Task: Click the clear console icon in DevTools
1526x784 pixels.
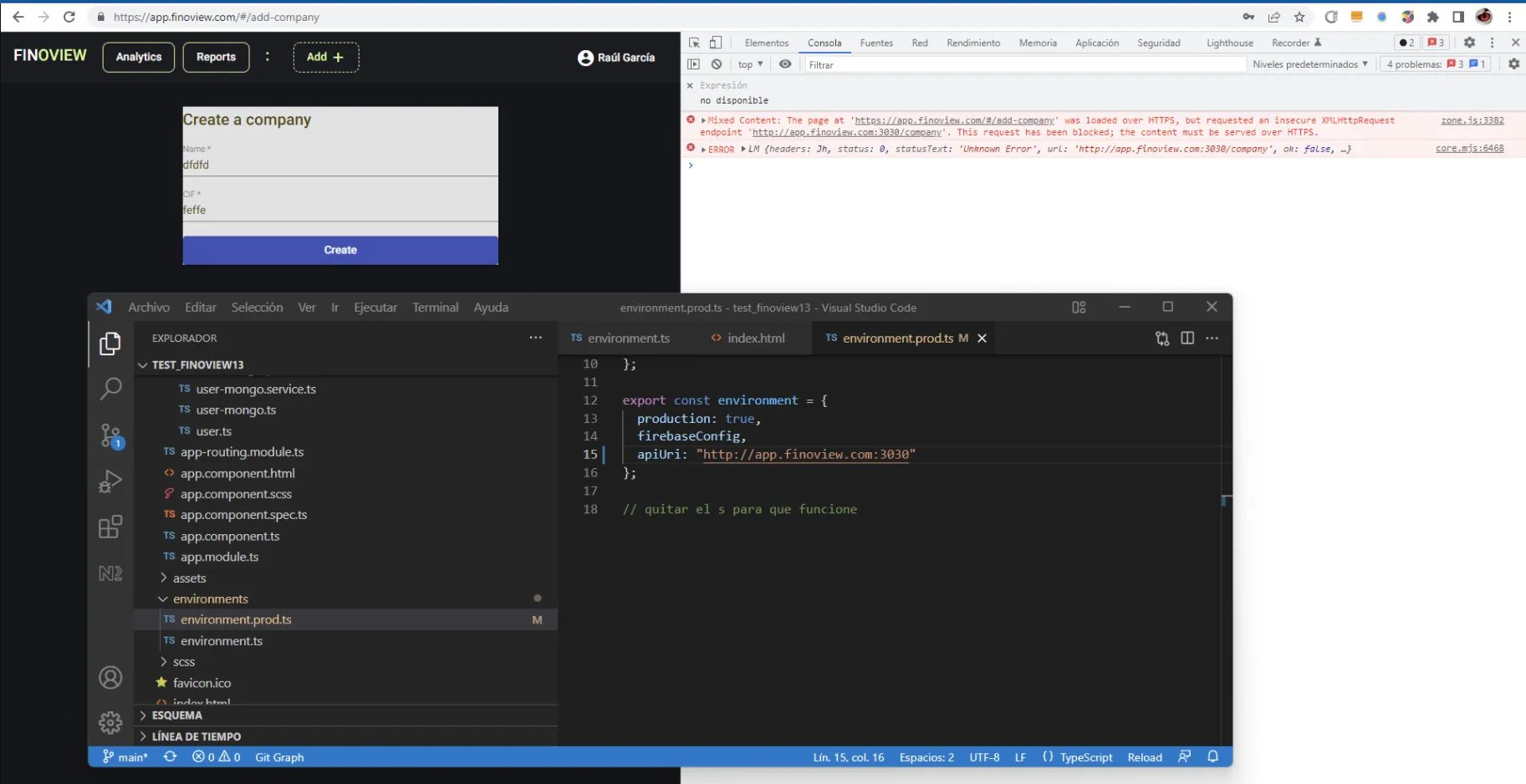Action: tap(717, 64)
